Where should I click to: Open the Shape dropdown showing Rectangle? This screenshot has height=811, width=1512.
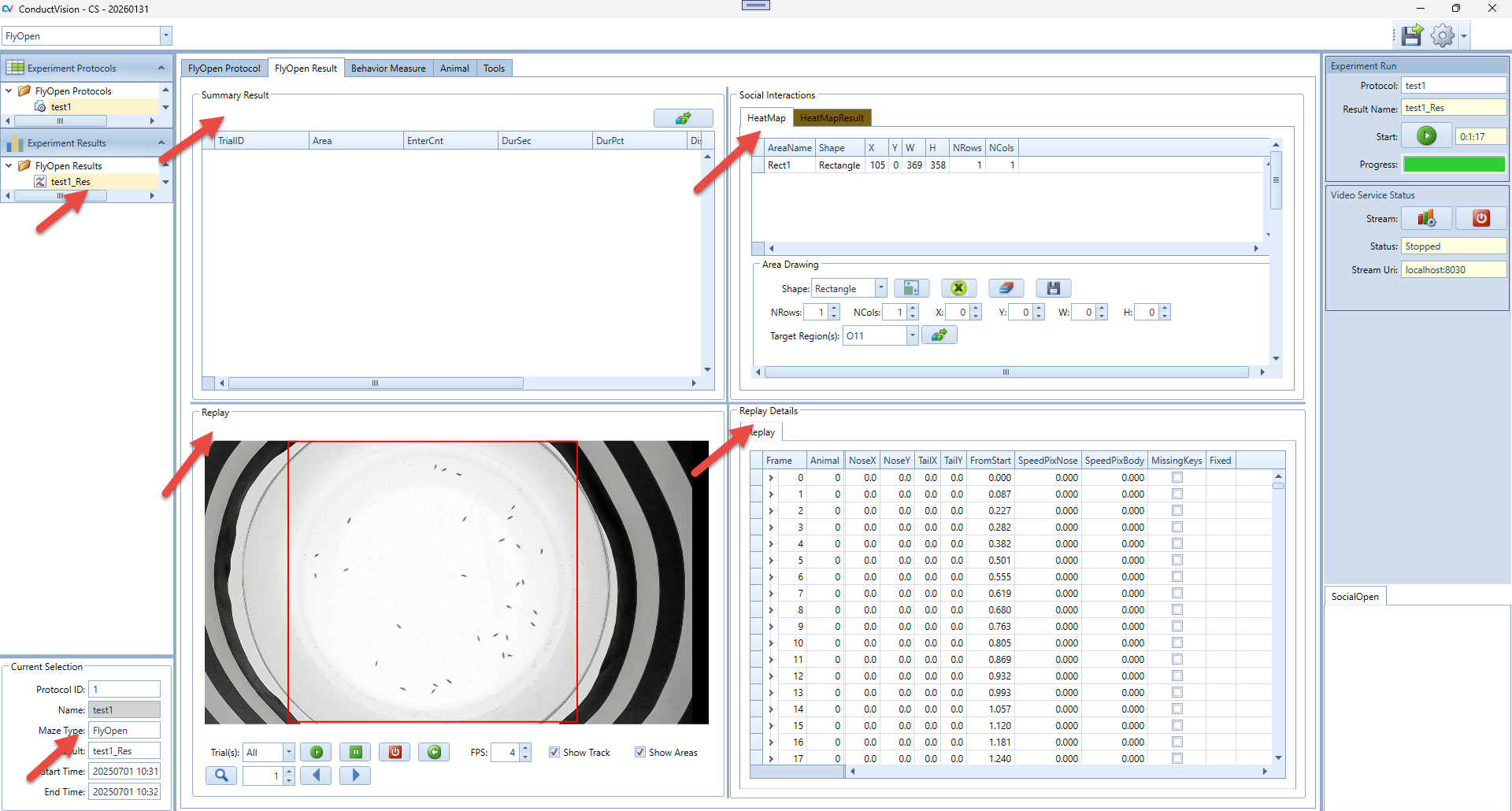(881, 288)
